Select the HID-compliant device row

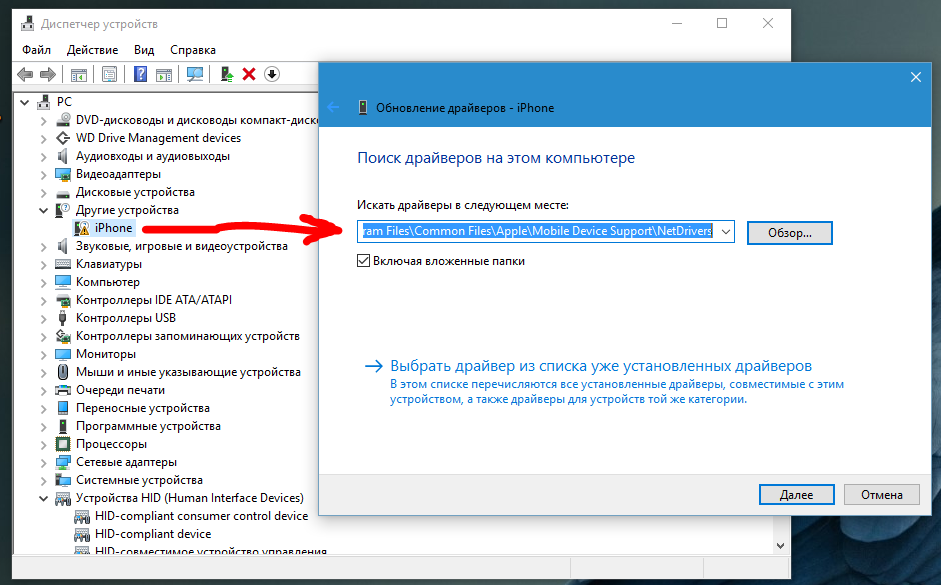(152, 534)
